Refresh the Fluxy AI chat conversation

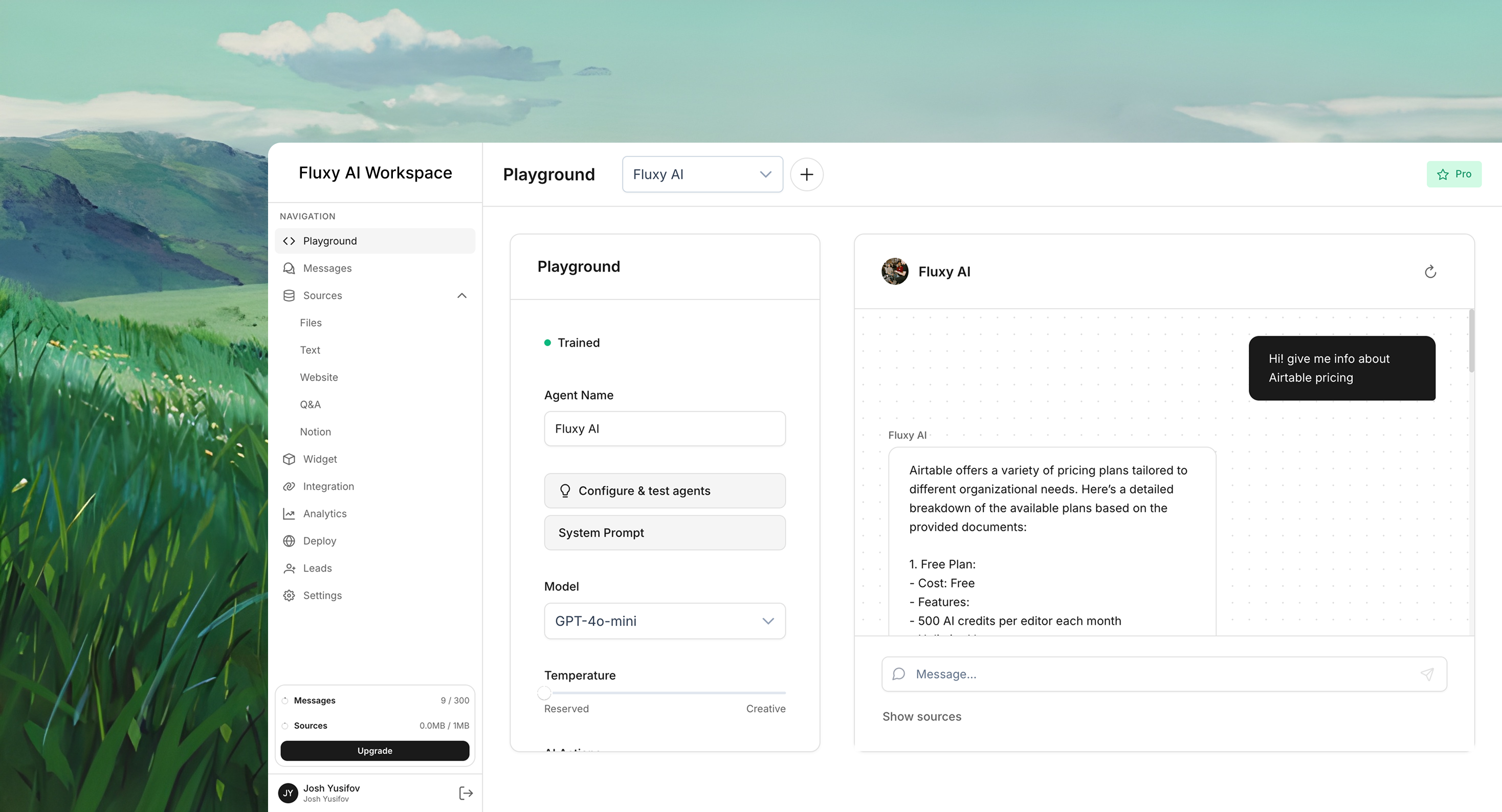coord(1430,271)
